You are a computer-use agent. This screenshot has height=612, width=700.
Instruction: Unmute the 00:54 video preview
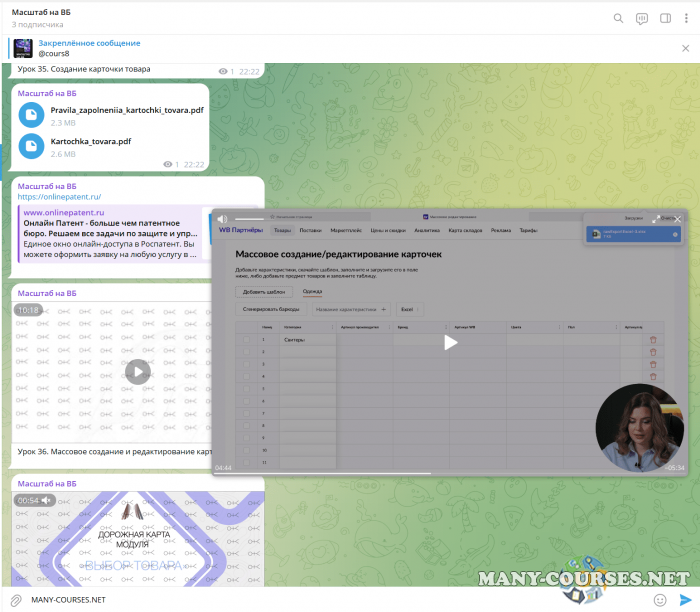coord(46,500)
